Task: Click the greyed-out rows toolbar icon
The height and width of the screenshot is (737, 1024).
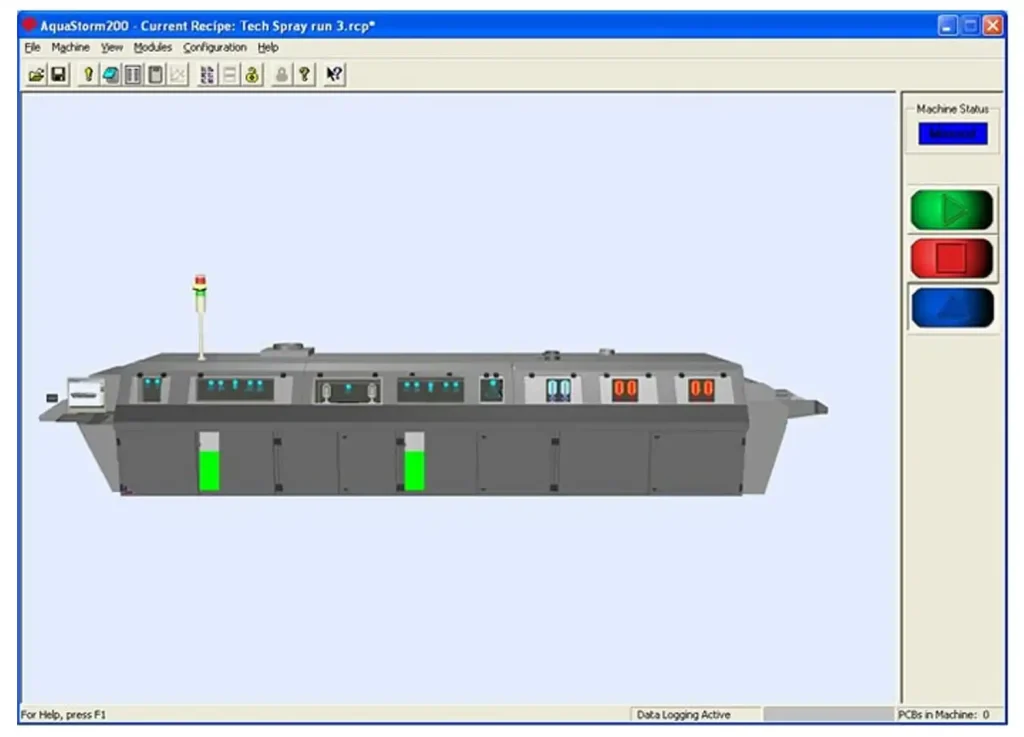Action: [x=229, y=75]
